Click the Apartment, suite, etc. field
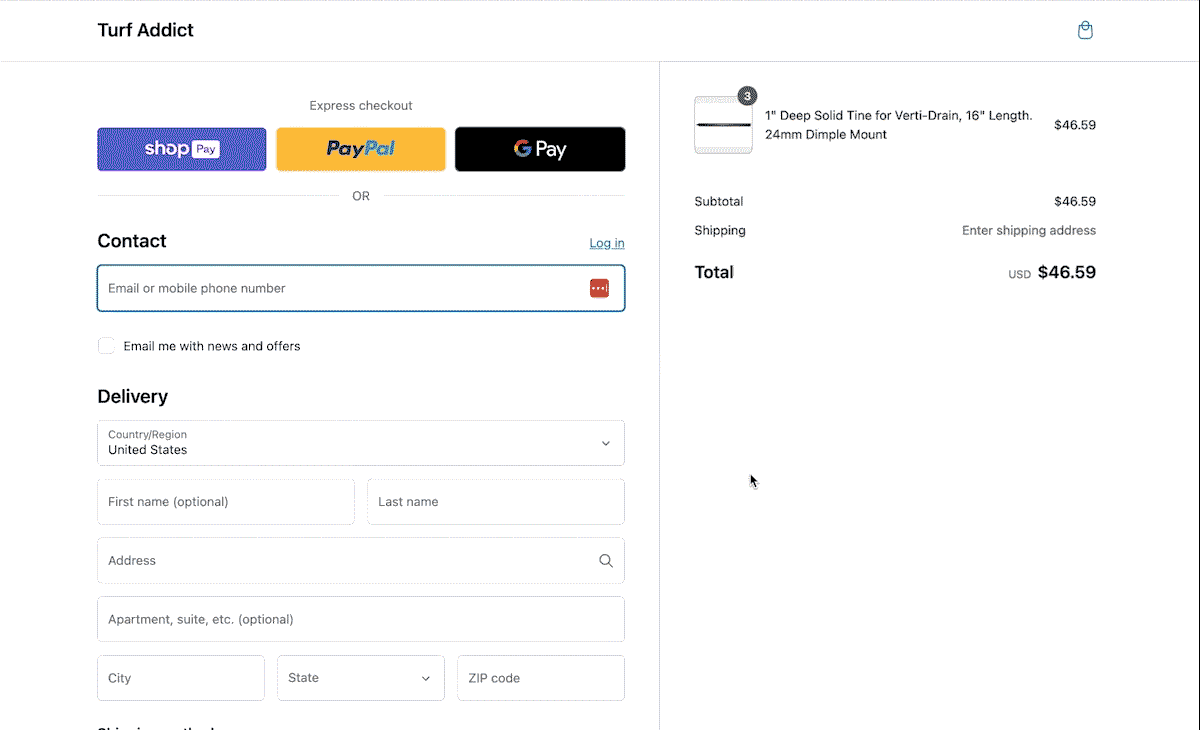Screen dimensions: 1200x730 360,619
